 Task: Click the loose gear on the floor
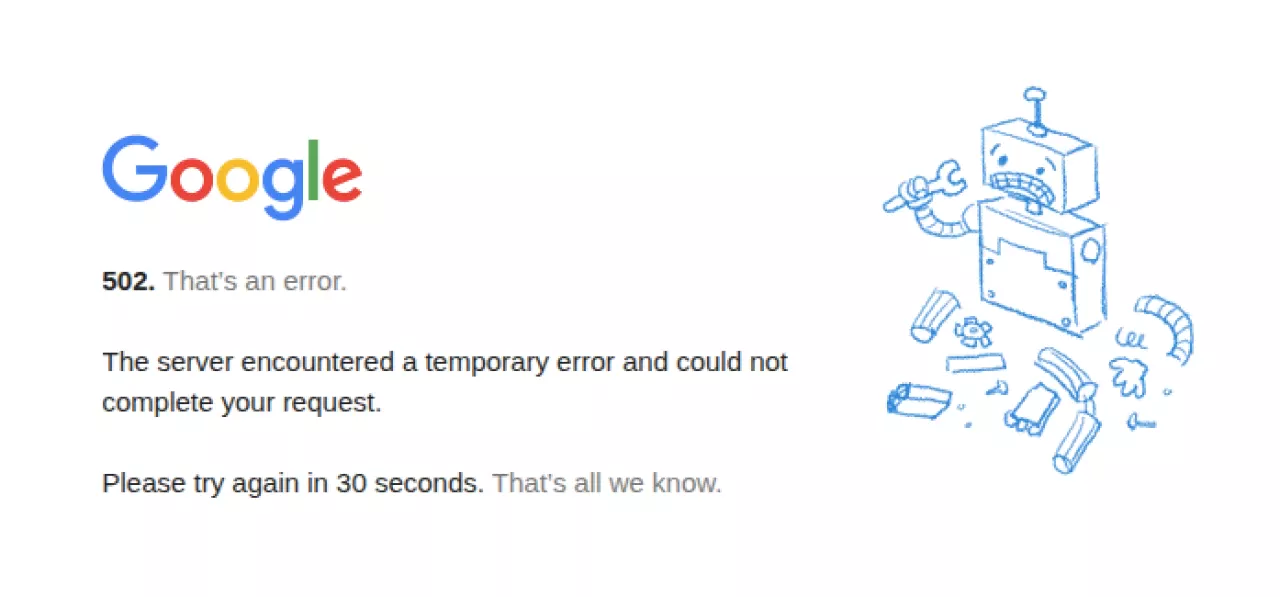(971, 330)
